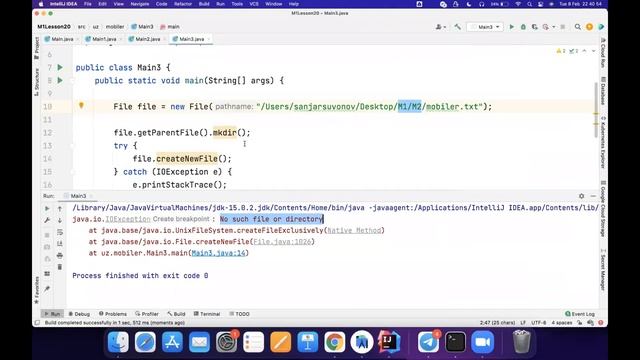Open Terminal app from the Dock
640x360 pixels.
pyautogui.click(x=455, y=342)
